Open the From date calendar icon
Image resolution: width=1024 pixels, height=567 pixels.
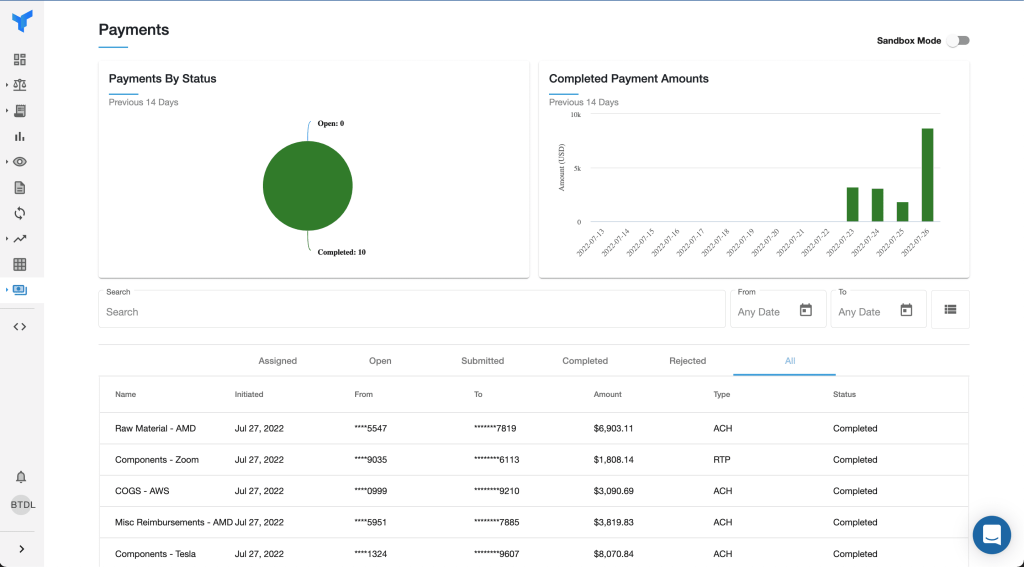(806, 310)
